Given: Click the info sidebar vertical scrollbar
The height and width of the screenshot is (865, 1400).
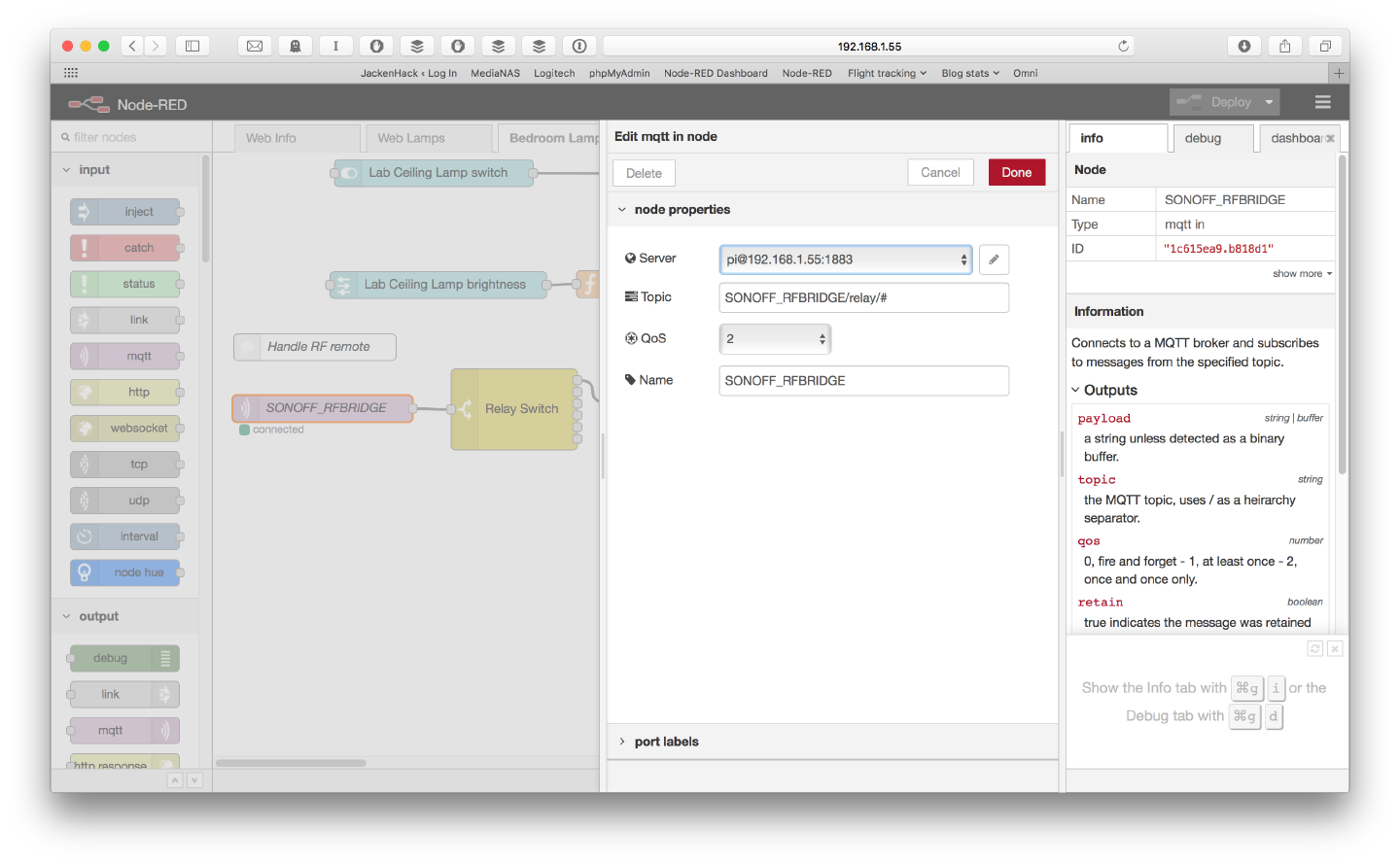Looking at the screenshot, I should (1343, 314).
